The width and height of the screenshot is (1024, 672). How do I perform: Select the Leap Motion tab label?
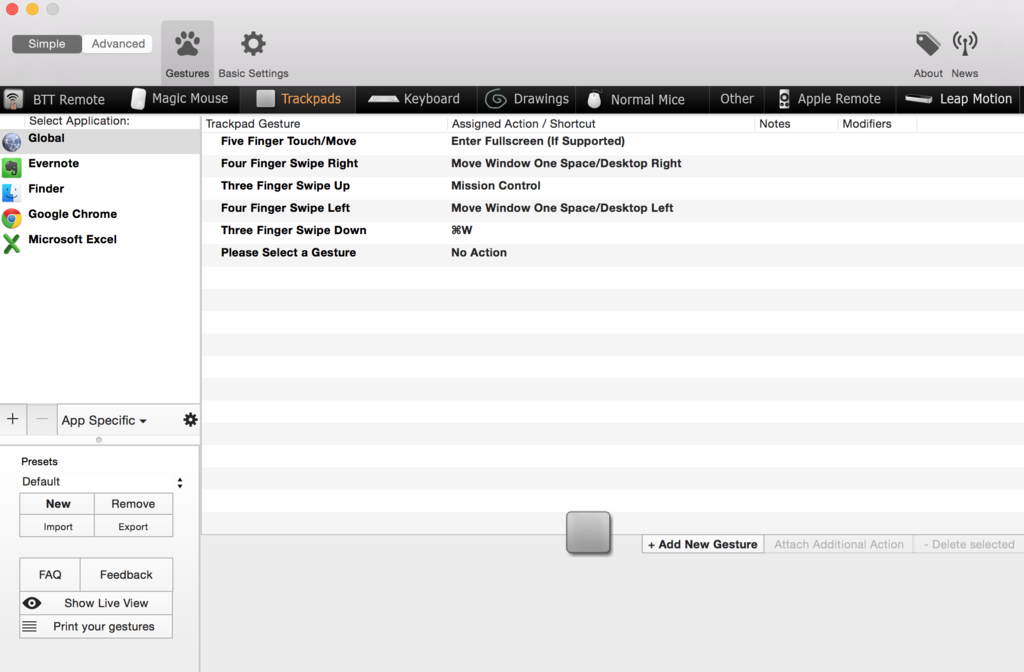coord(976,99)
